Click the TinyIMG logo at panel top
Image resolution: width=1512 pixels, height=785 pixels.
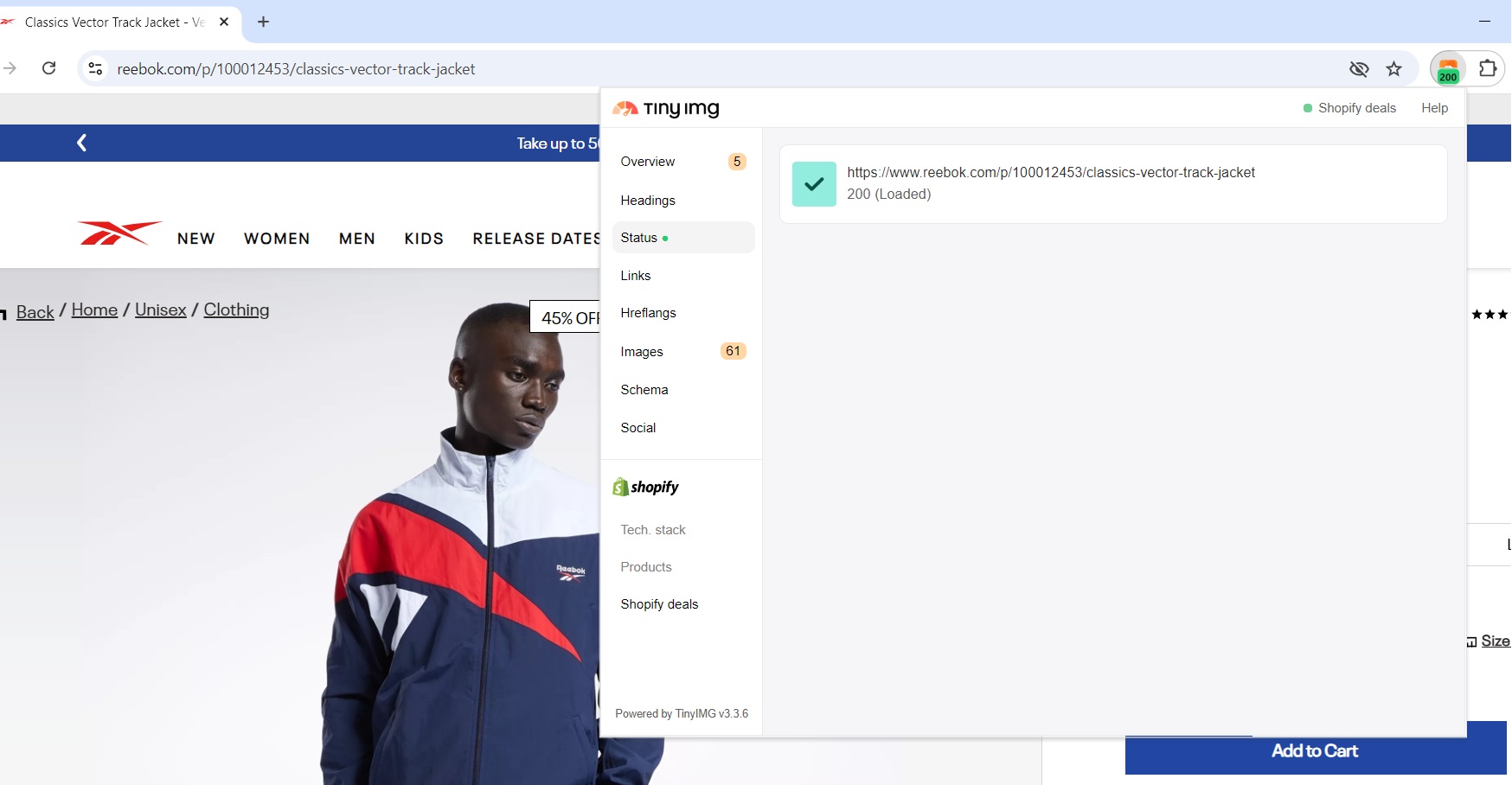[665, 109]
